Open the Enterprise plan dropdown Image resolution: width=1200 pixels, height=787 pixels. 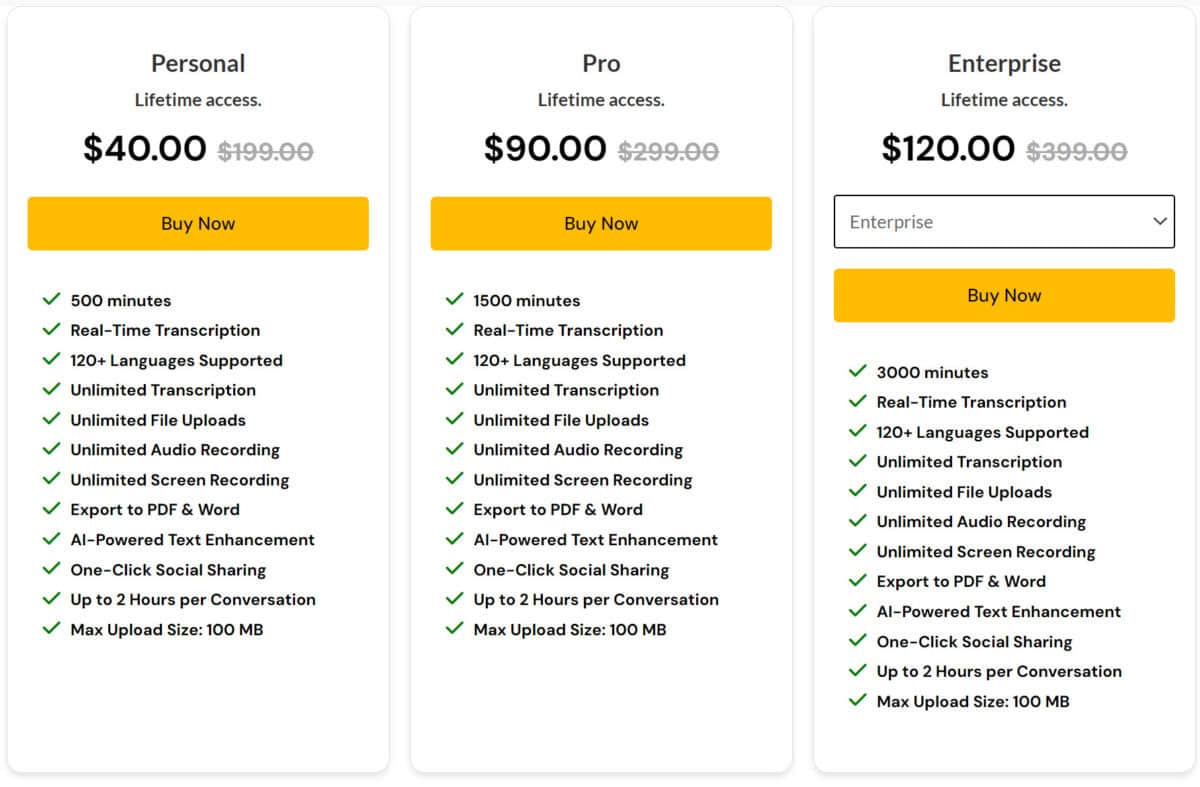tap(1004, 222)
